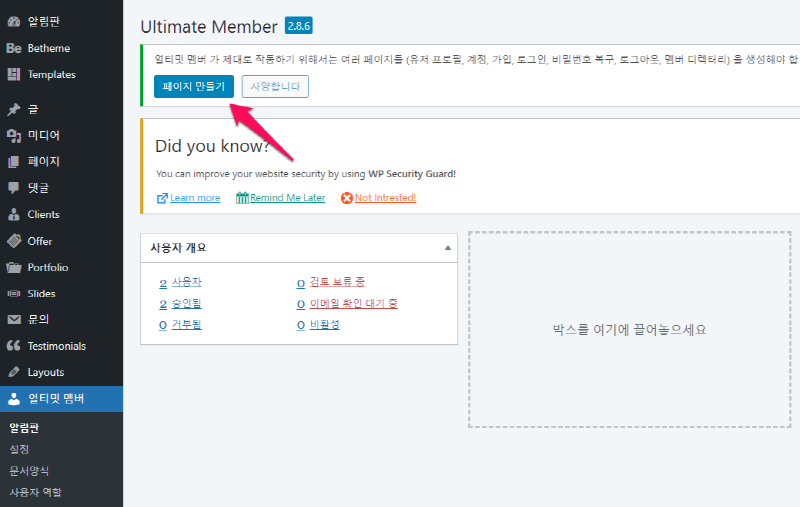This screenshot has width=800, height=507.
Task: Open 문서양식 submenu item
Action: [x=29, y=471]
